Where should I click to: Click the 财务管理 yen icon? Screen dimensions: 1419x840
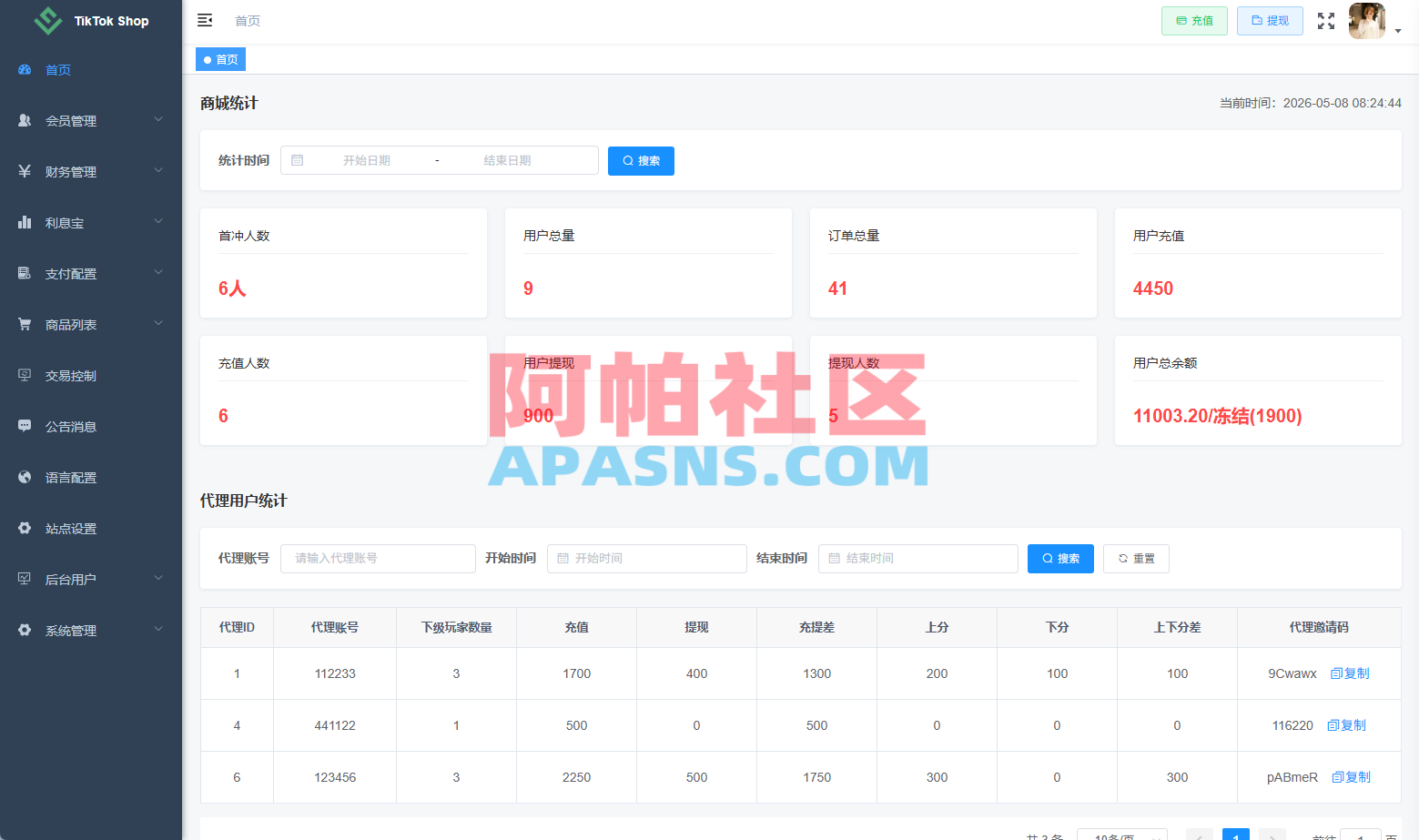(x=25, y=171)
